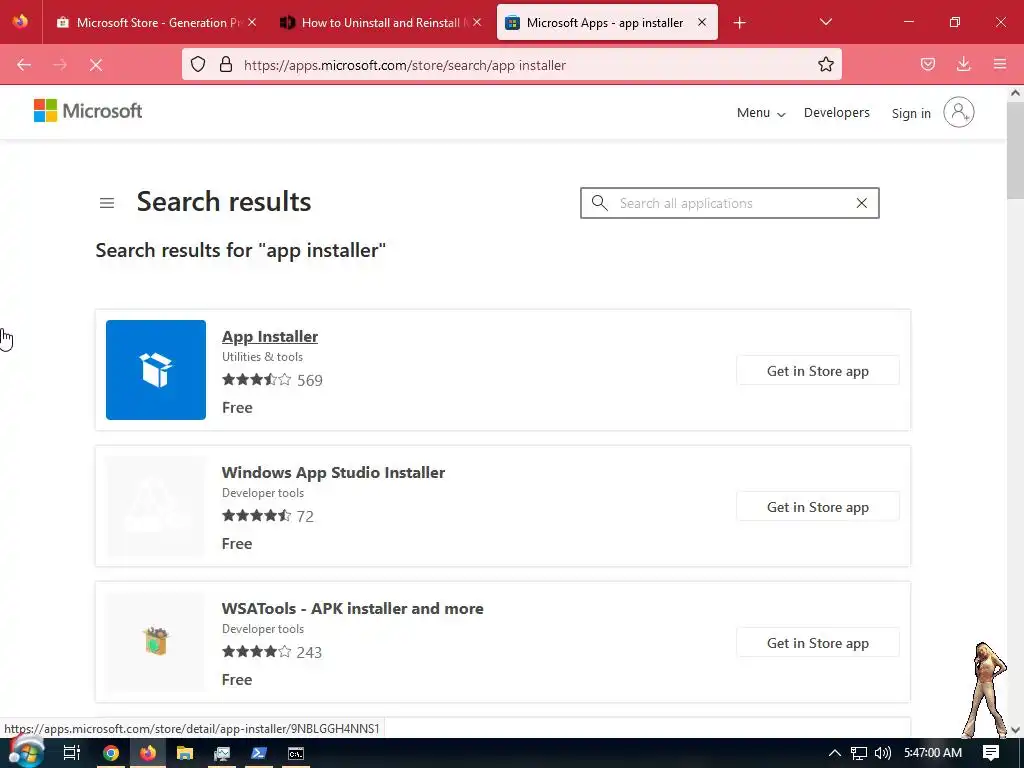This screenshot has height=768, width=1024.
Task: Get Windows App Studio Installer in Store app
Action: pos(818,507)
